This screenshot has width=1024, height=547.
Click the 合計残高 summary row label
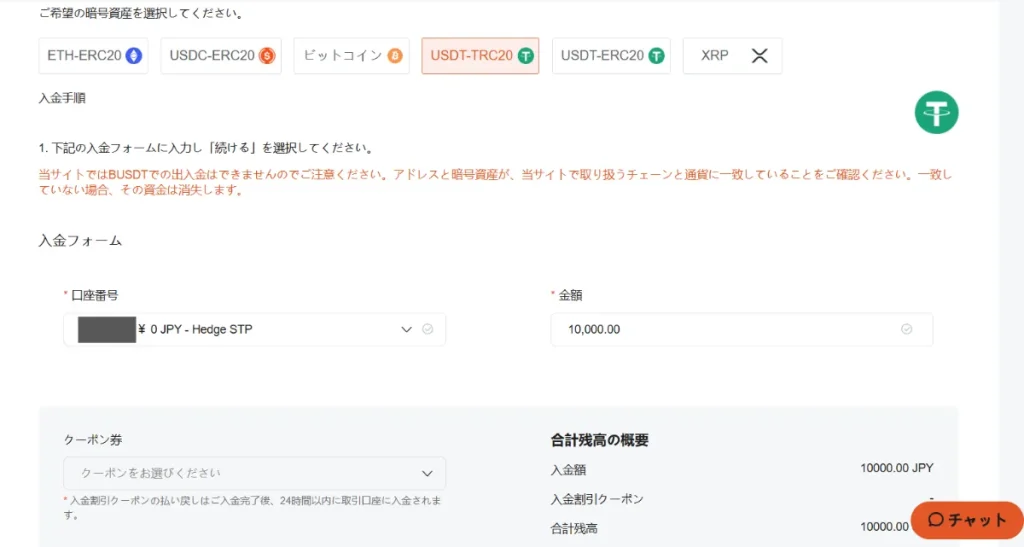pos(574,528)
